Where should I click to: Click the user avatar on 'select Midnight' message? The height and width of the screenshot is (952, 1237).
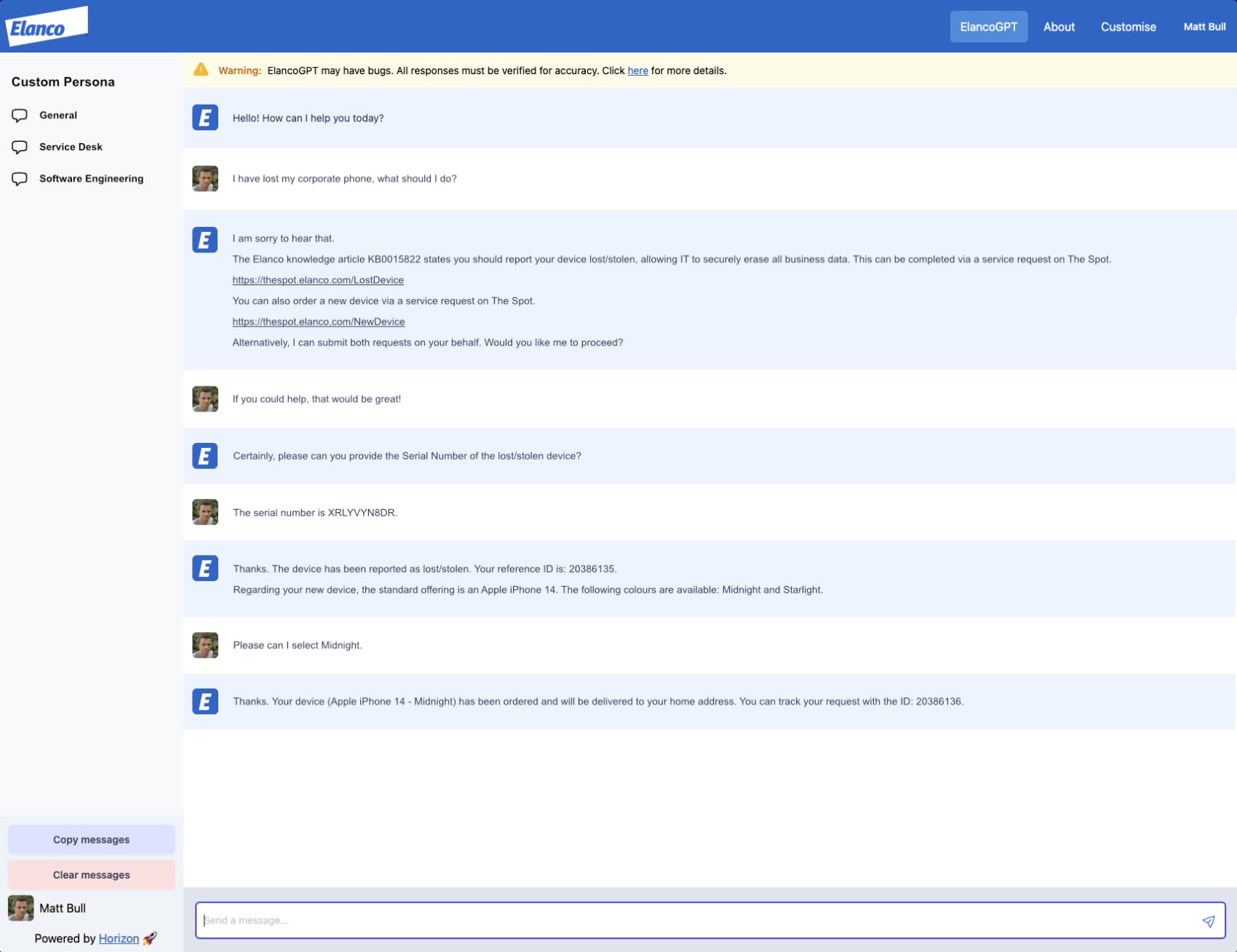tap(205, 645)
